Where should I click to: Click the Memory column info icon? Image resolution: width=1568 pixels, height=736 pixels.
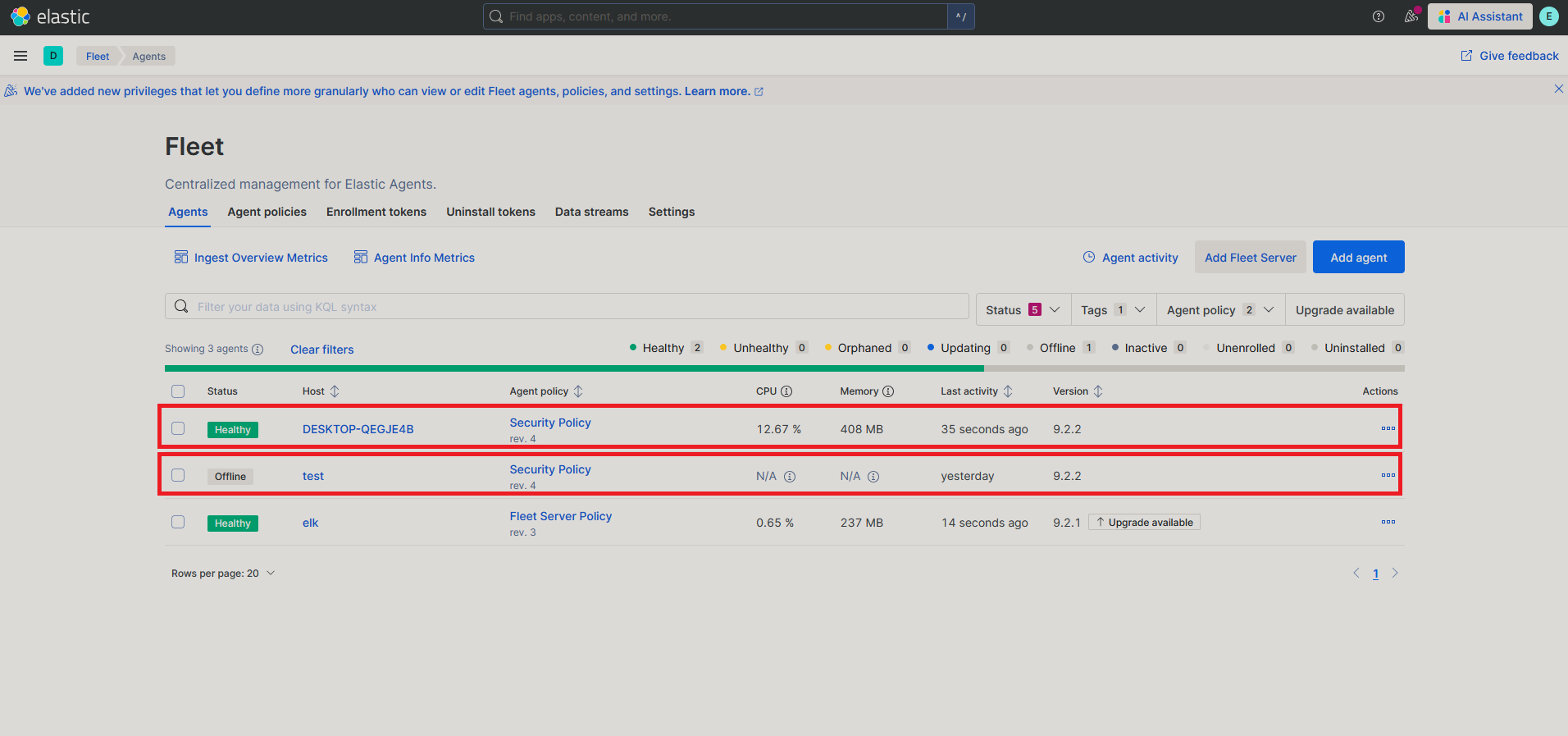pos(888,391)
